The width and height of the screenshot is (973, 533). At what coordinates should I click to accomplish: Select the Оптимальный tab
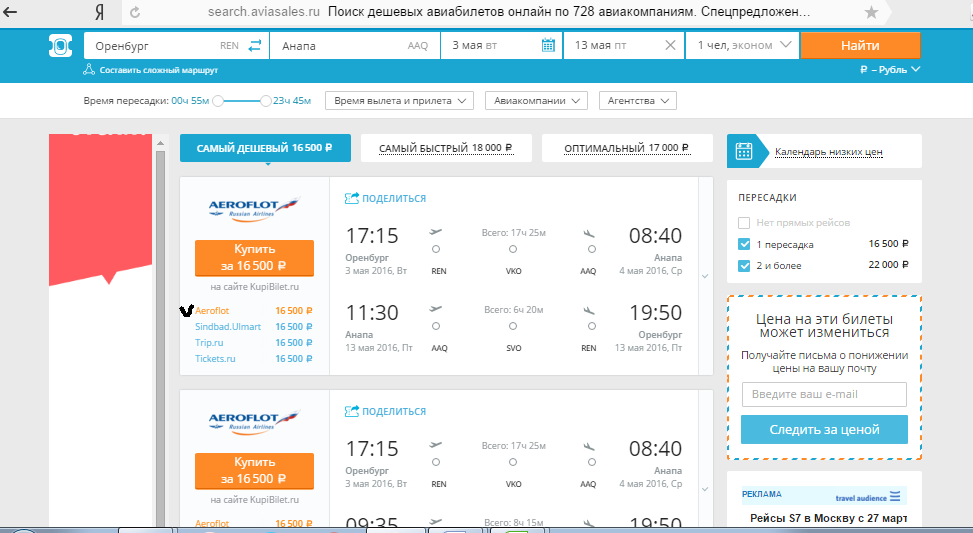[x=627, y=148]
